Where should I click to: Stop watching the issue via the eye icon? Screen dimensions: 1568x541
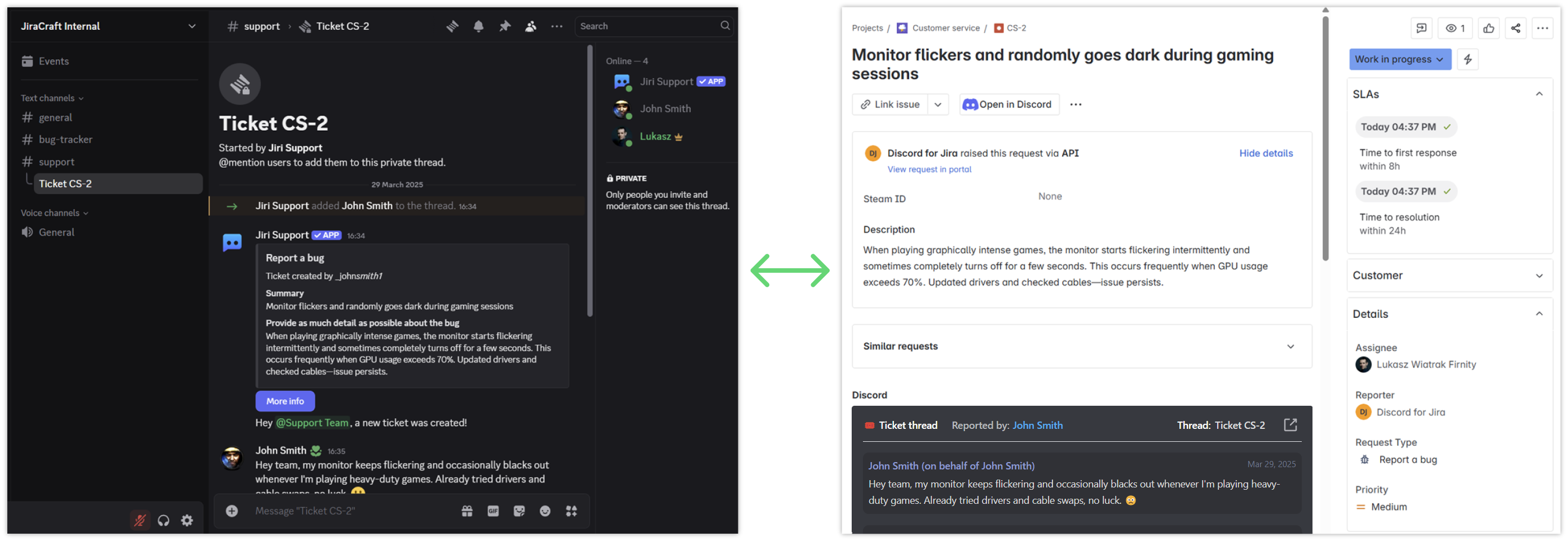[x=1455, y=28]
